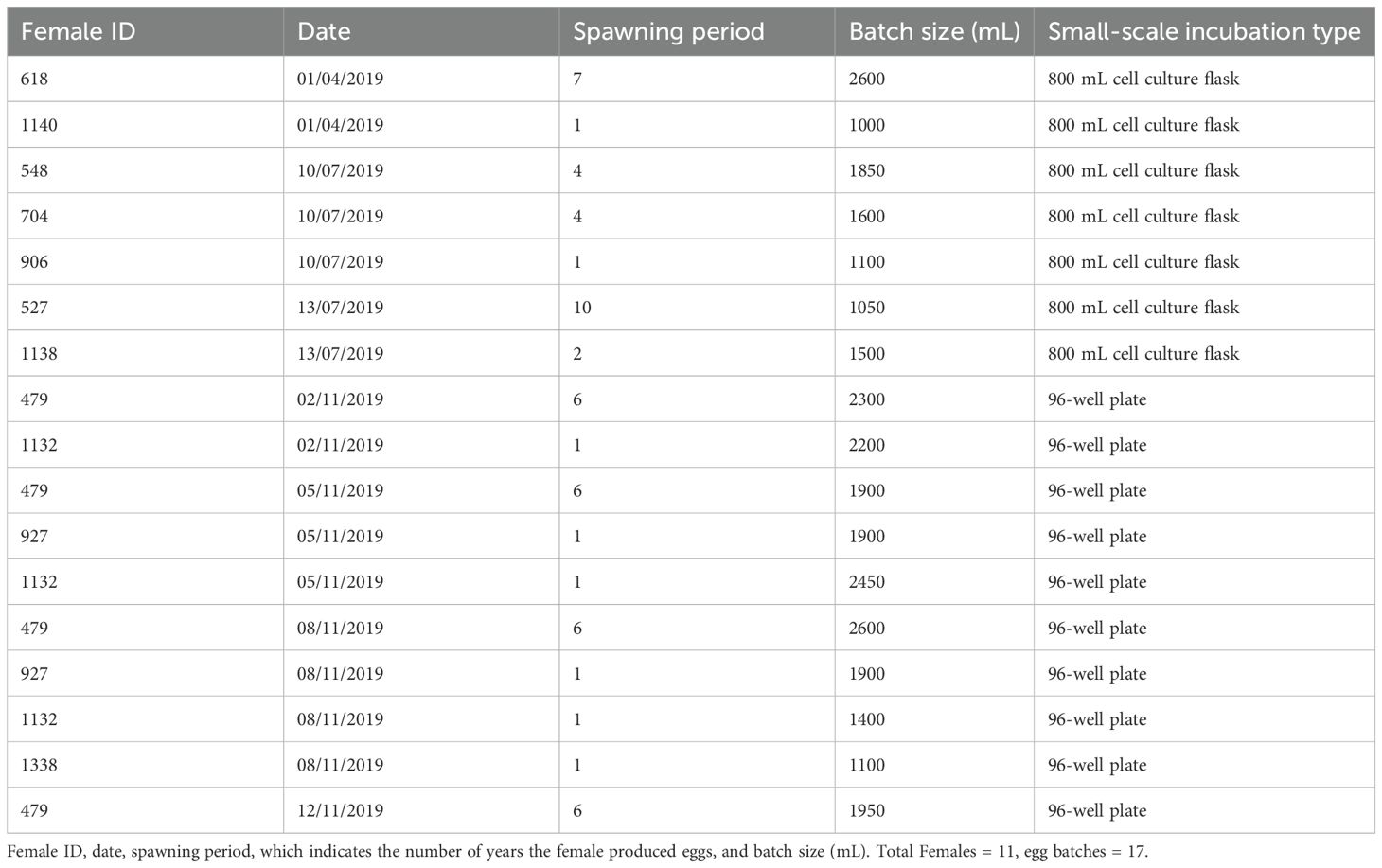Screen dimensions: 1382x868
Task: Click spawning period cell showing 7
Action: [577, 80]
